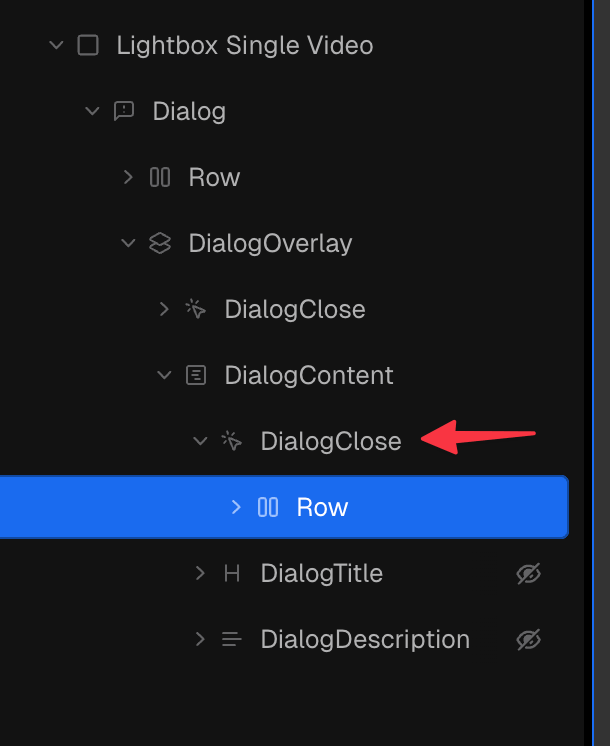Click the document icon beside DialogContent
This screenshot has width=610, height=746.
tap(196, 375)
